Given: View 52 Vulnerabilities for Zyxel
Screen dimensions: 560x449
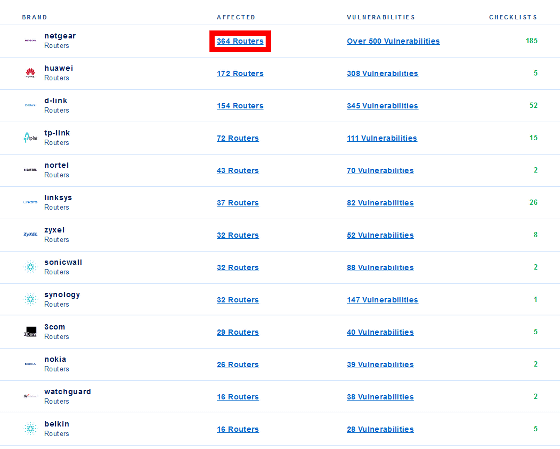Looking at the screenshot, I should 380,235.
